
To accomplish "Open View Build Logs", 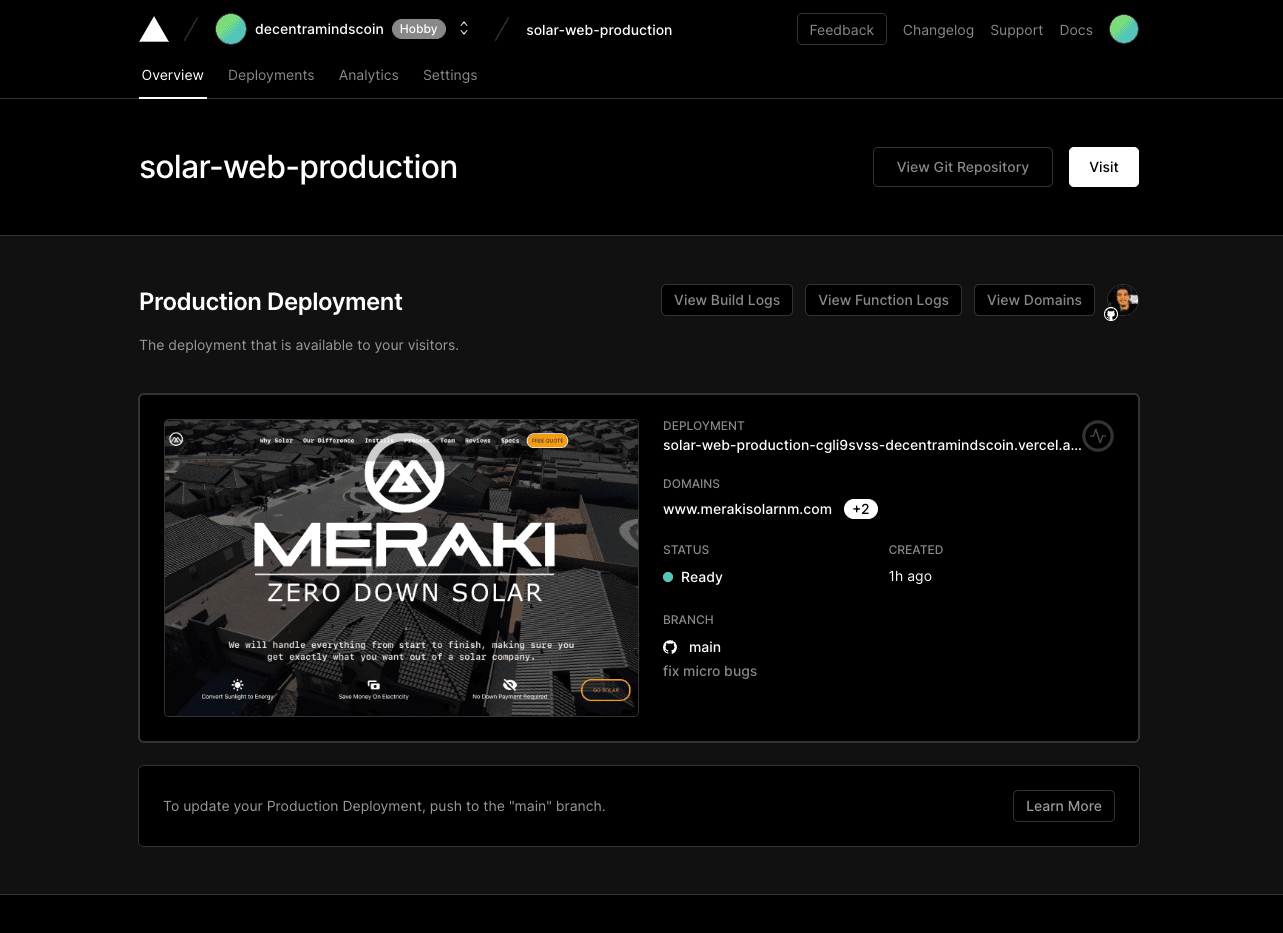I will [x=727, y=300].
